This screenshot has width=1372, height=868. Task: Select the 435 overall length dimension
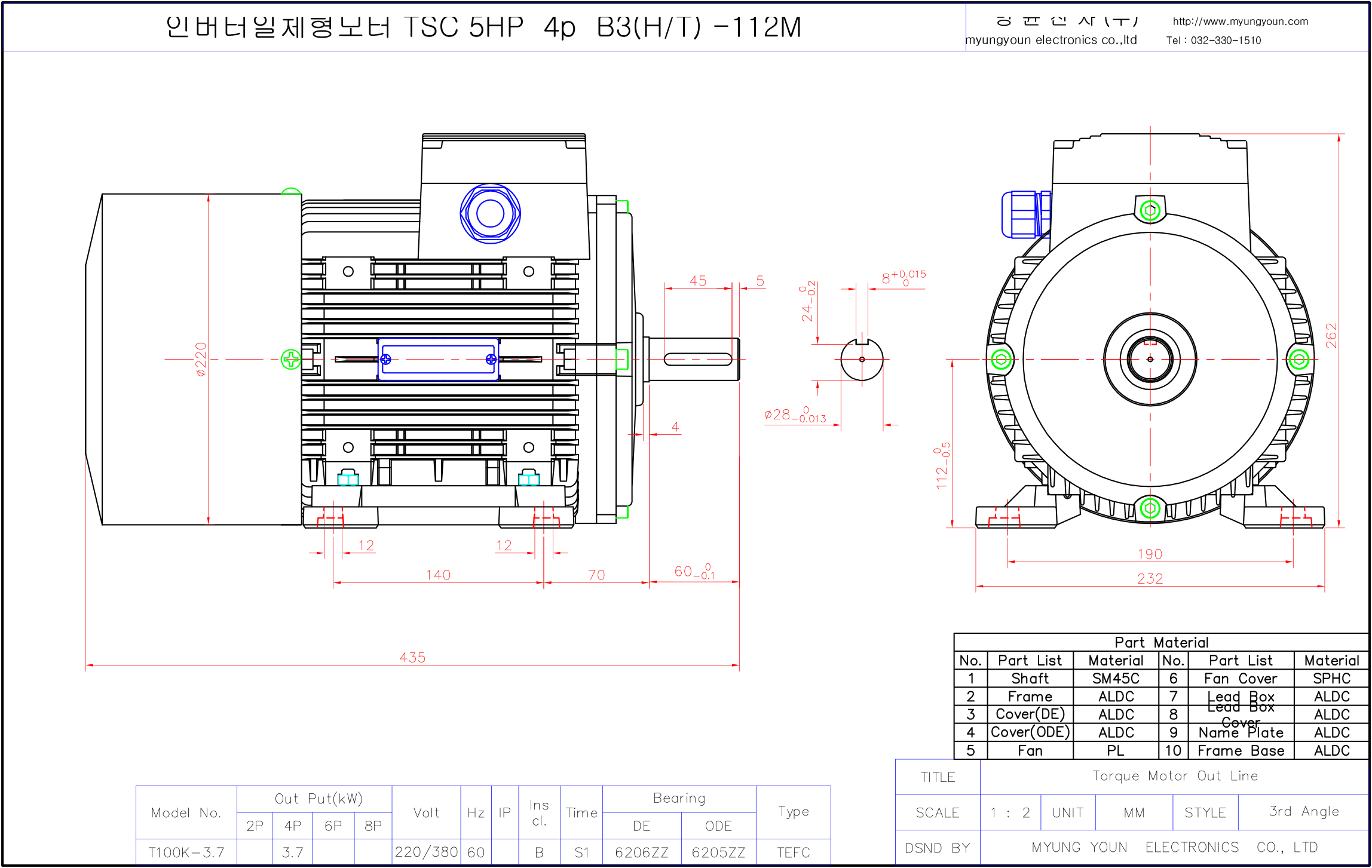[412, 658]
